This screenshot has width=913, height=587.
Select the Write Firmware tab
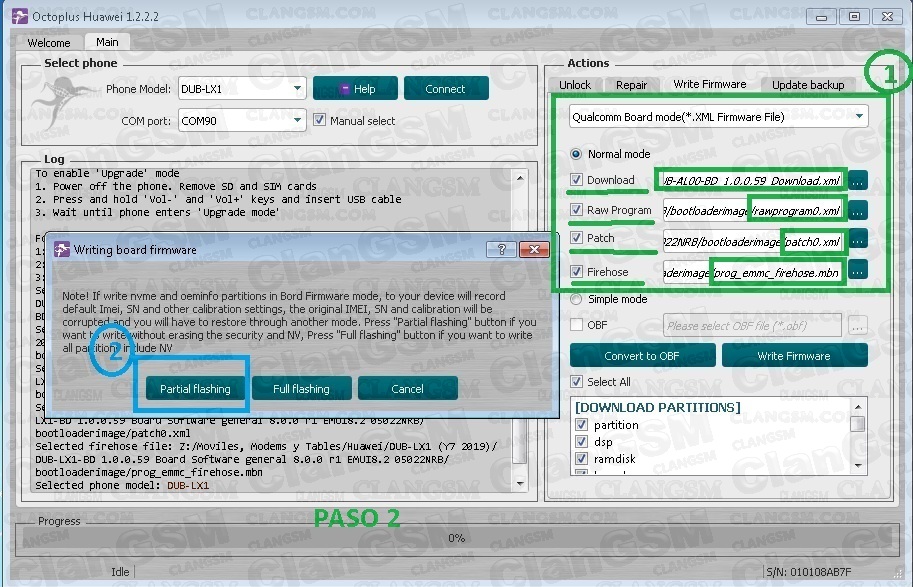point(710,84)
